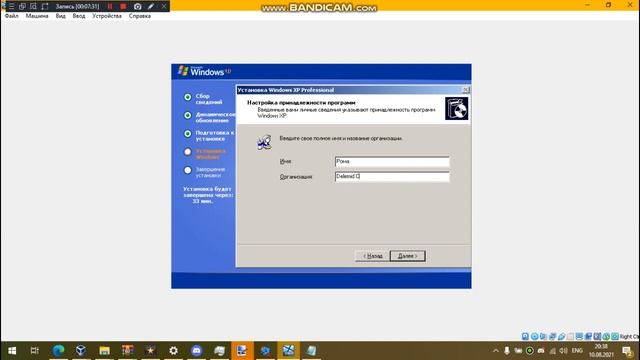
Task: Click the step label "Завершение установки"
Action: 210,172
